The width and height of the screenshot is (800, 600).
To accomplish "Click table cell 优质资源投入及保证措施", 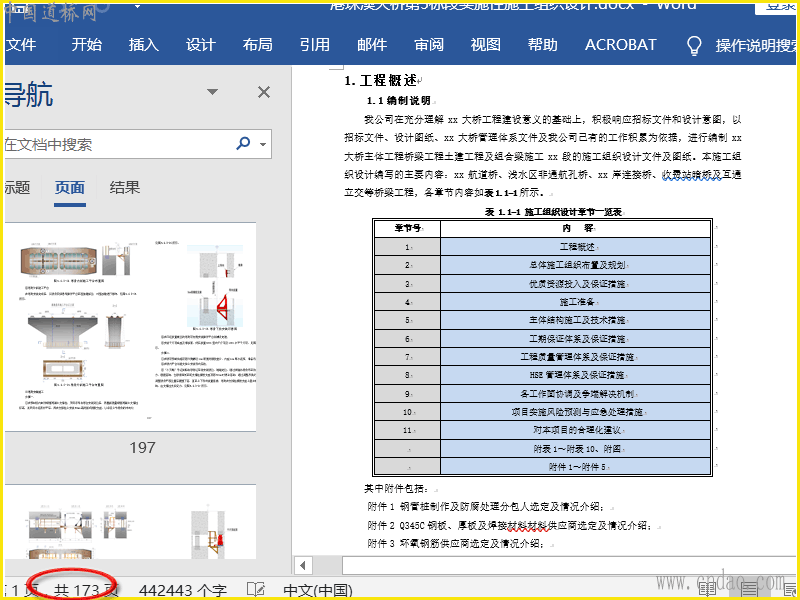I will pos(576,284).
